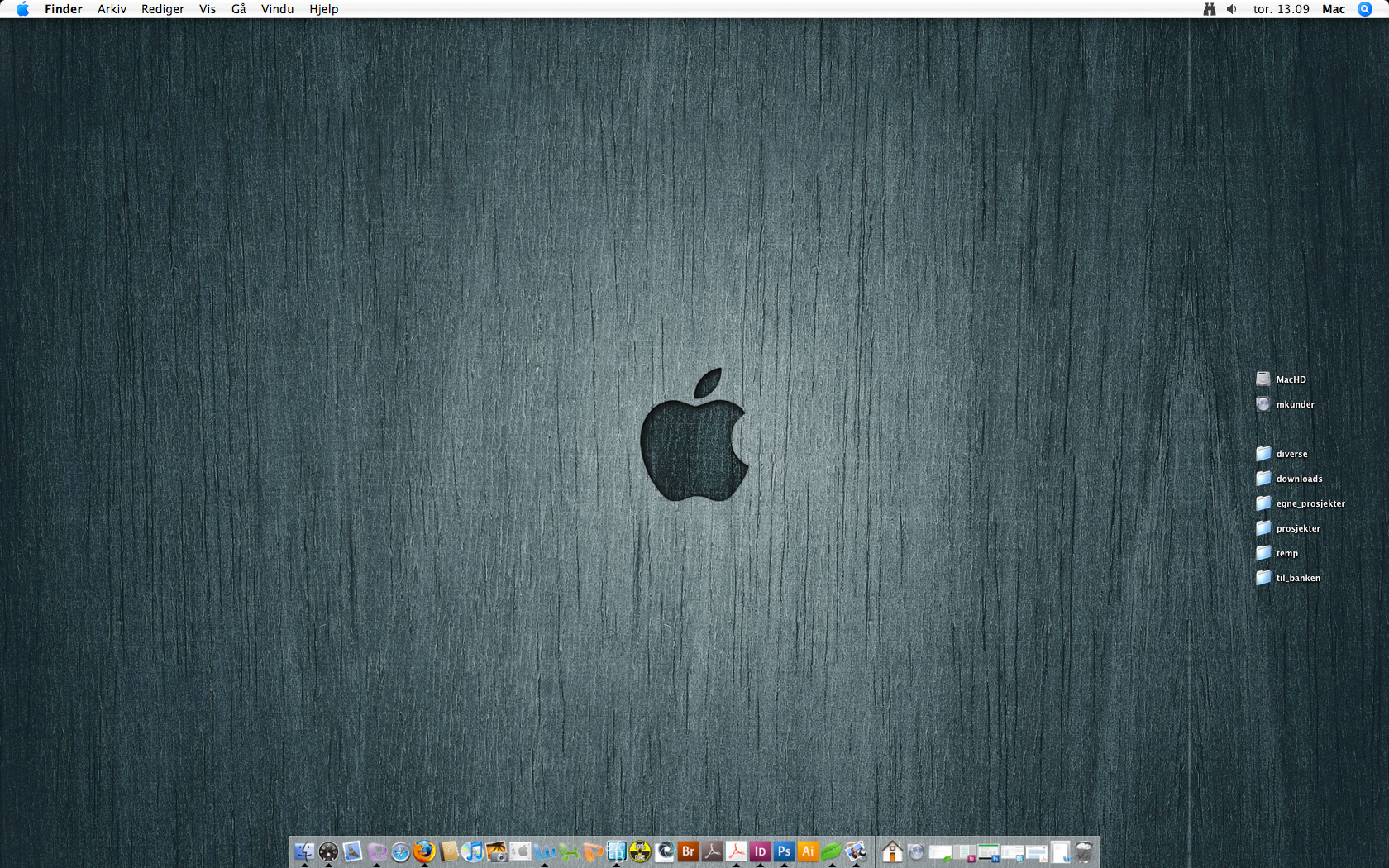Restore minimized InDesign window in Dock
This screenshot has height=868, width=1389.
(x=964, y=851)
